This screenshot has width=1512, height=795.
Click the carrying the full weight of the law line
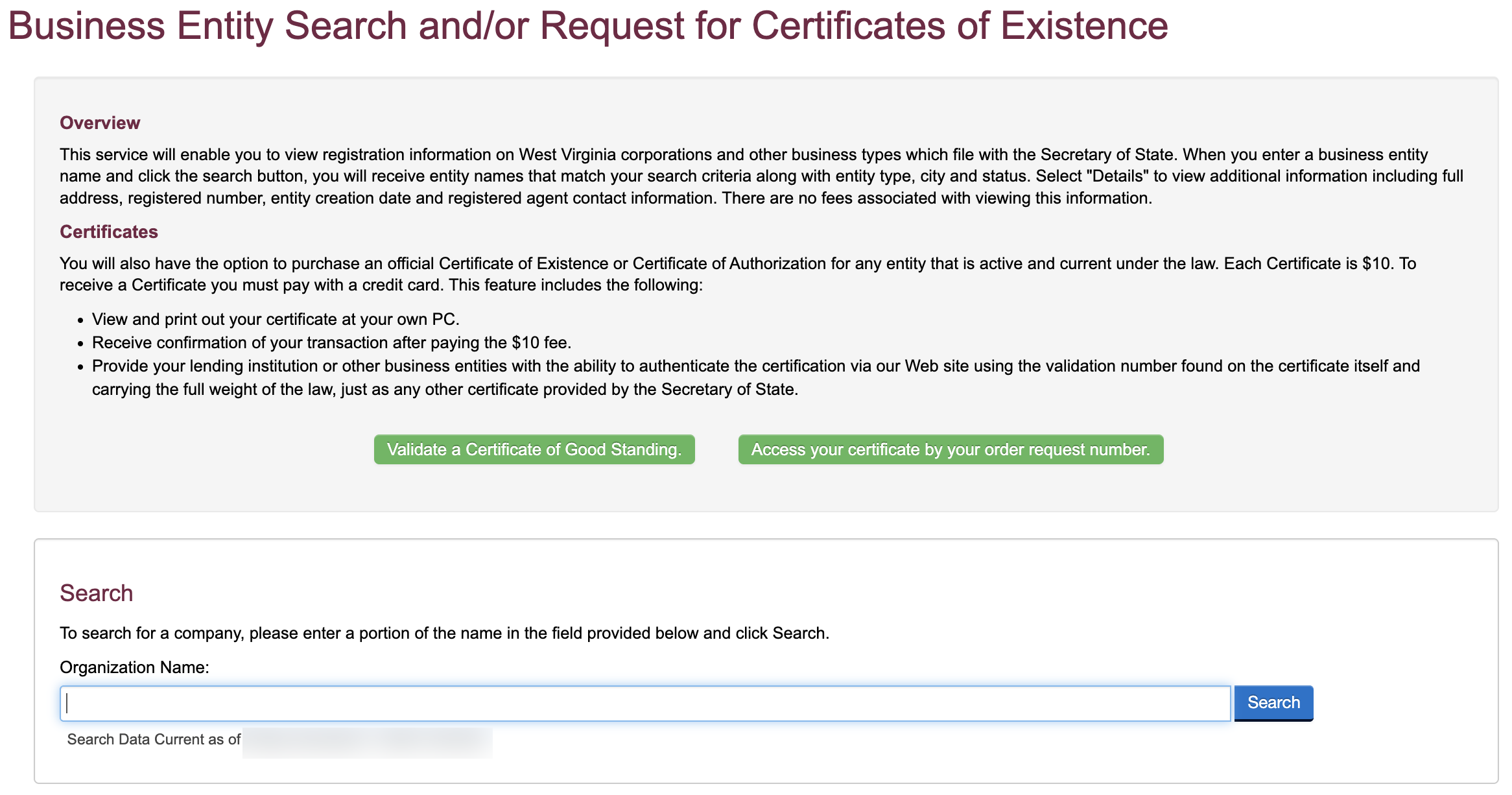[x=445, y=389]
